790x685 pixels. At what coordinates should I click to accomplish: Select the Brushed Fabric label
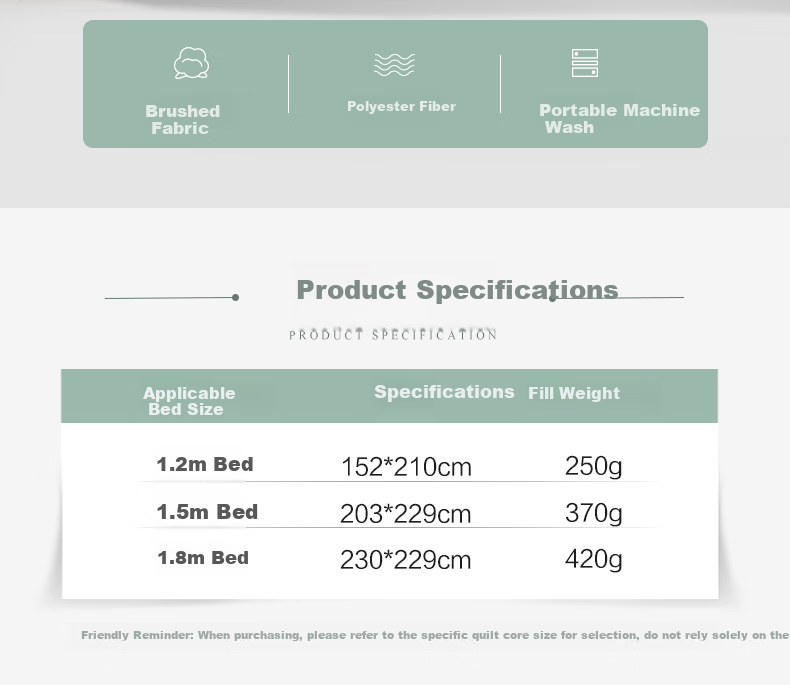(182, 119)
